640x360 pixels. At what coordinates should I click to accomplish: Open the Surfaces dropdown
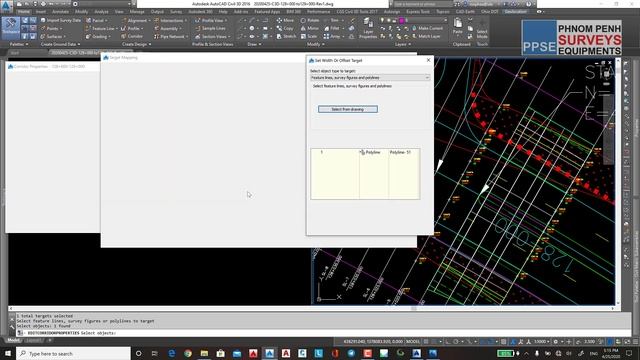pos(52,37)
